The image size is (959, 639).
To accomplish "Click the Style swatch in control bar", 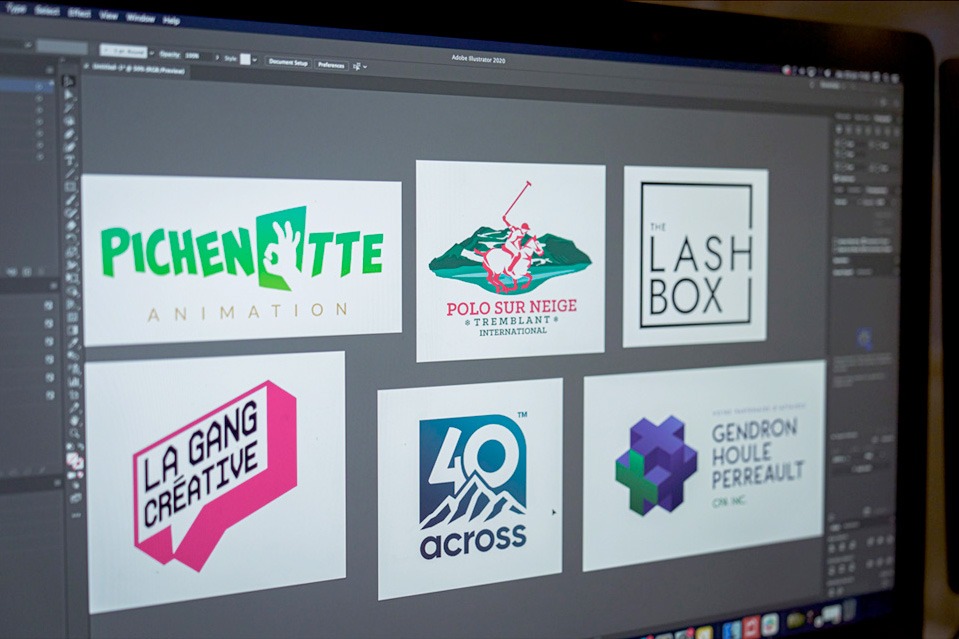I will pos(245,59).
